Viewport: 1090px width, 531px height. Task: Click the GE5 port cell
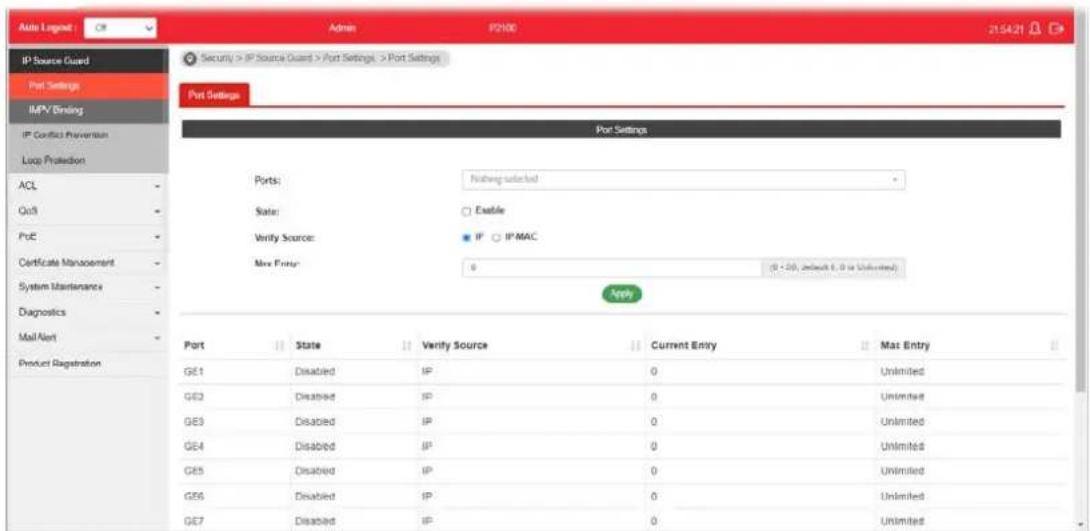pyautogui.click(x=193, y=471)
